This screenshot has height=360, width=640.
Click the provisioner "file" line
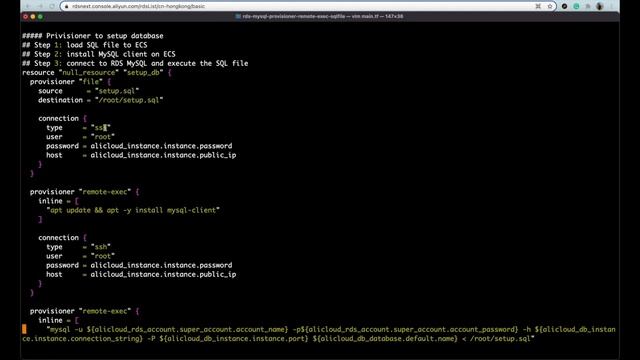[70, 82]
